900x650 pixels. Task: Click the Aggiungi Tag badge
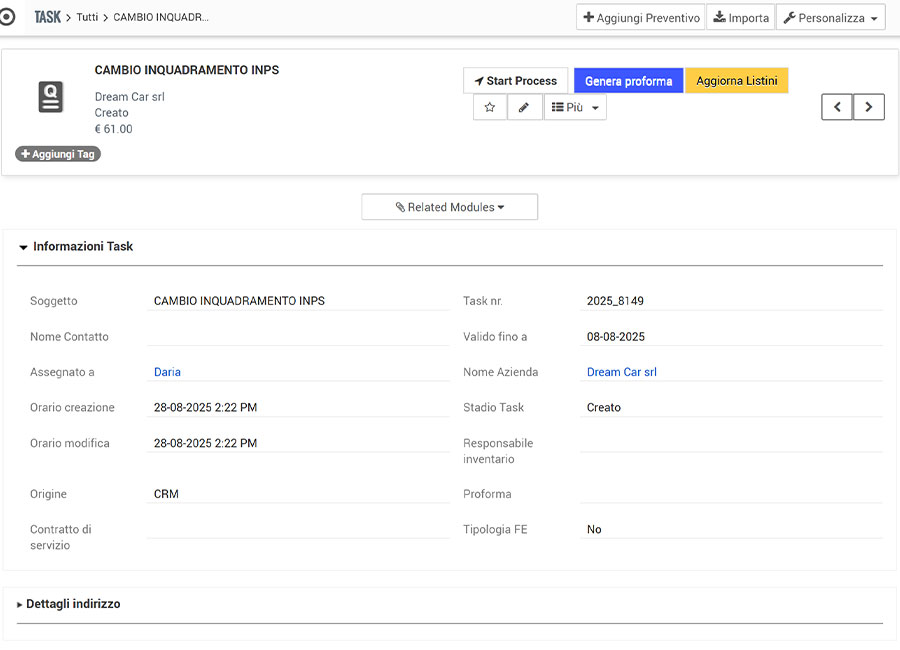click(x=58, y=154)
